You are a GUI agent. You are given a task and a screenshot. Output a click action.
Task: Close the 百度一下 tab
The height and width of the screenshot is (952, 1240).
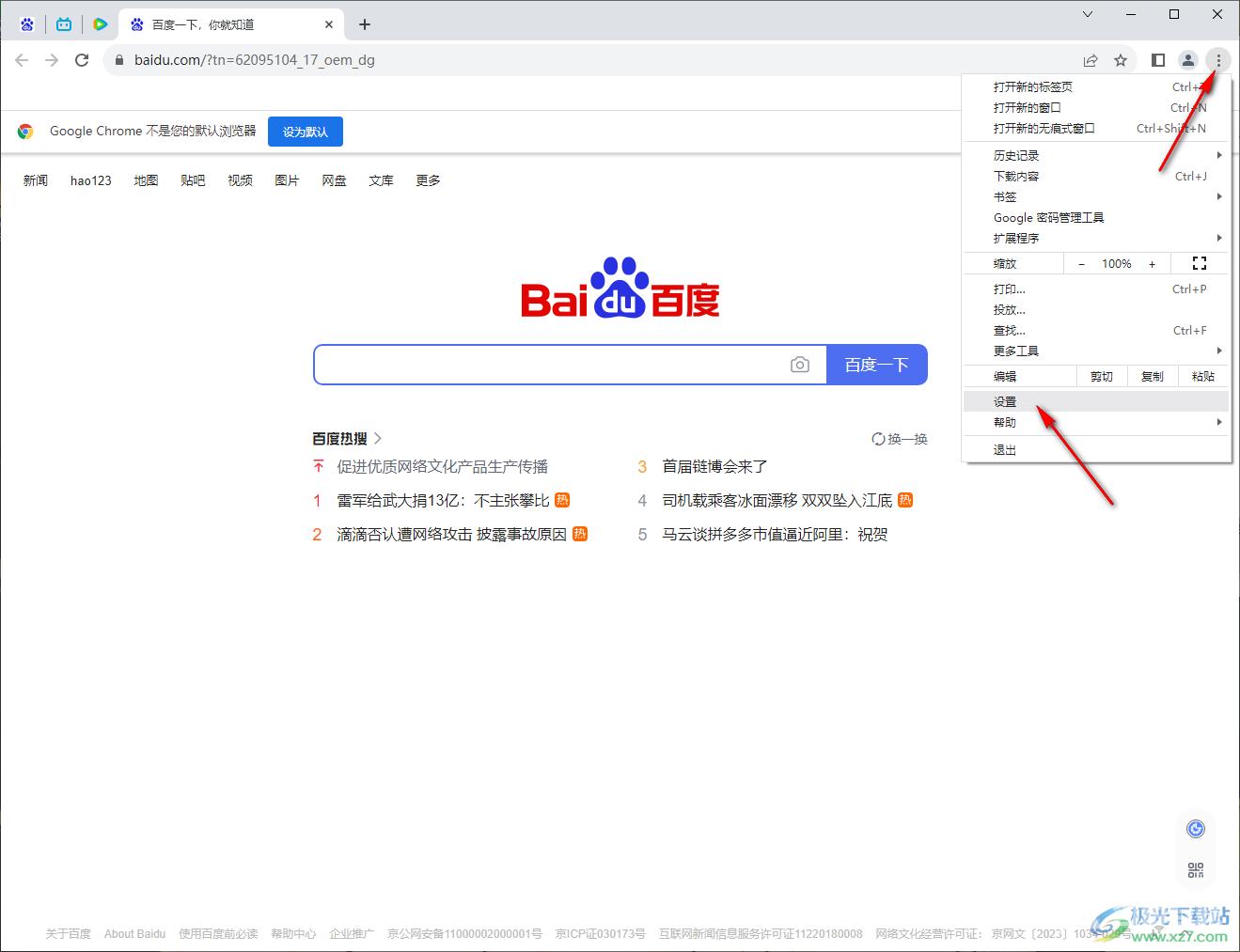point(329,24)
